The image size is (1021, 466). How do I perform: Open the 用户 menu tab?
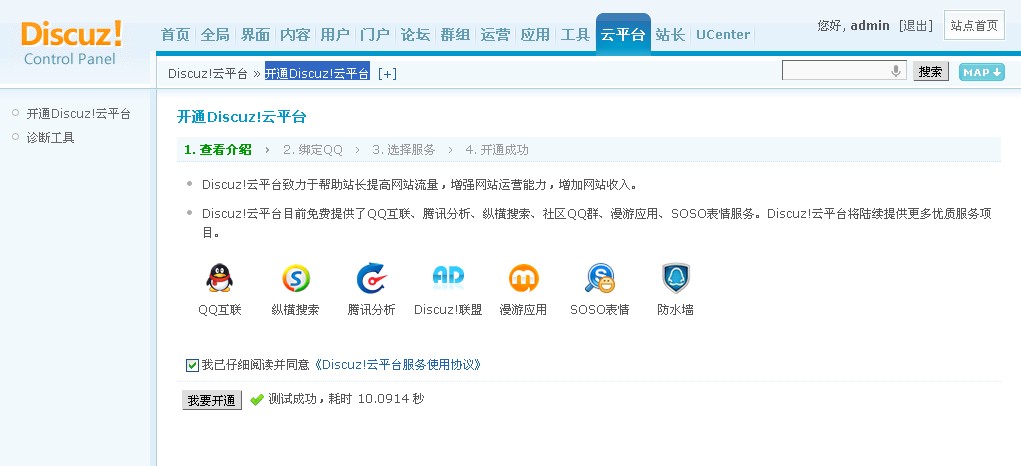click(x=335, y=34)
